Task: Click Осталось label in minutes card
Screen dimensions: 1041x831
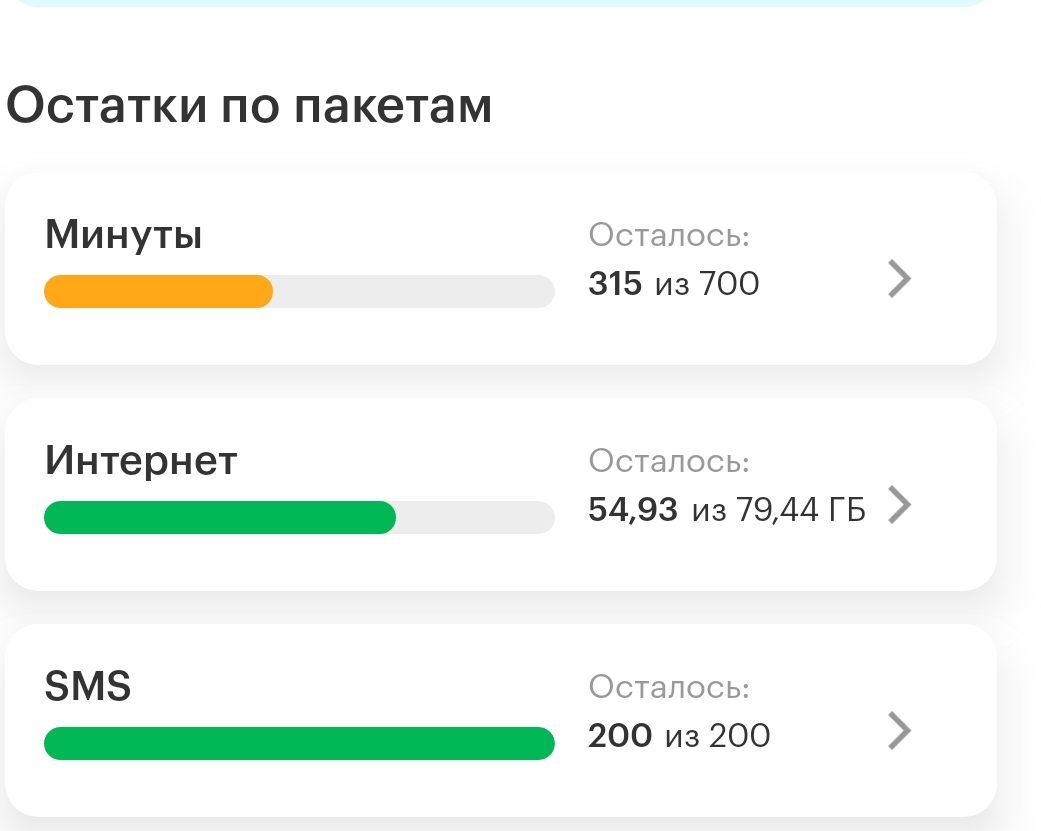Action: click(669, 235)
